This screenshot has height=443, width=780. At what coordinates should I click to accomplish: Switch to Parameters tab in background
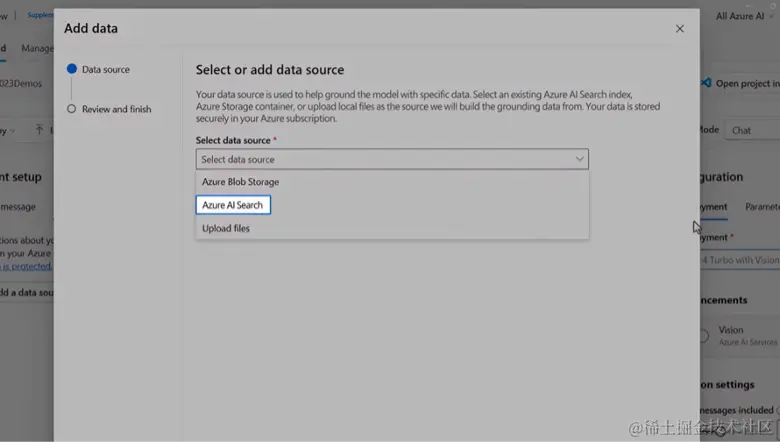pyautogui.click(x=762, y=207)
